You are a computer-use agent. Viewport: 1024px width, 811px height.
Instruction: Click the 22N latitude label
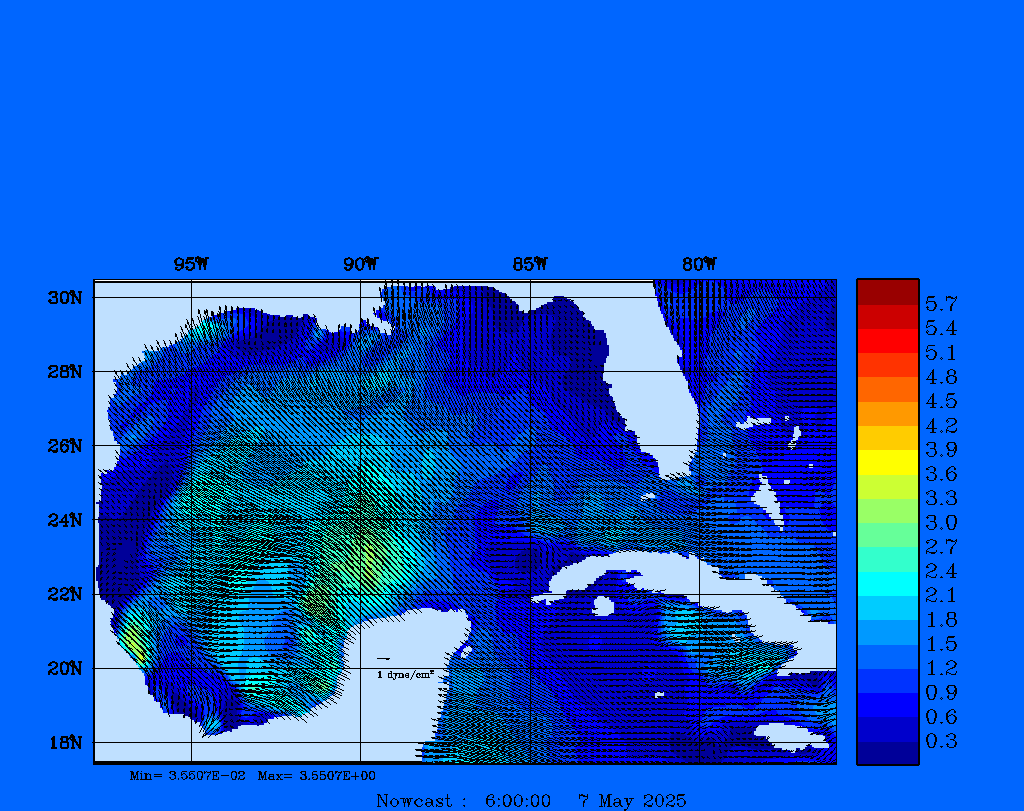coord(64,594)
